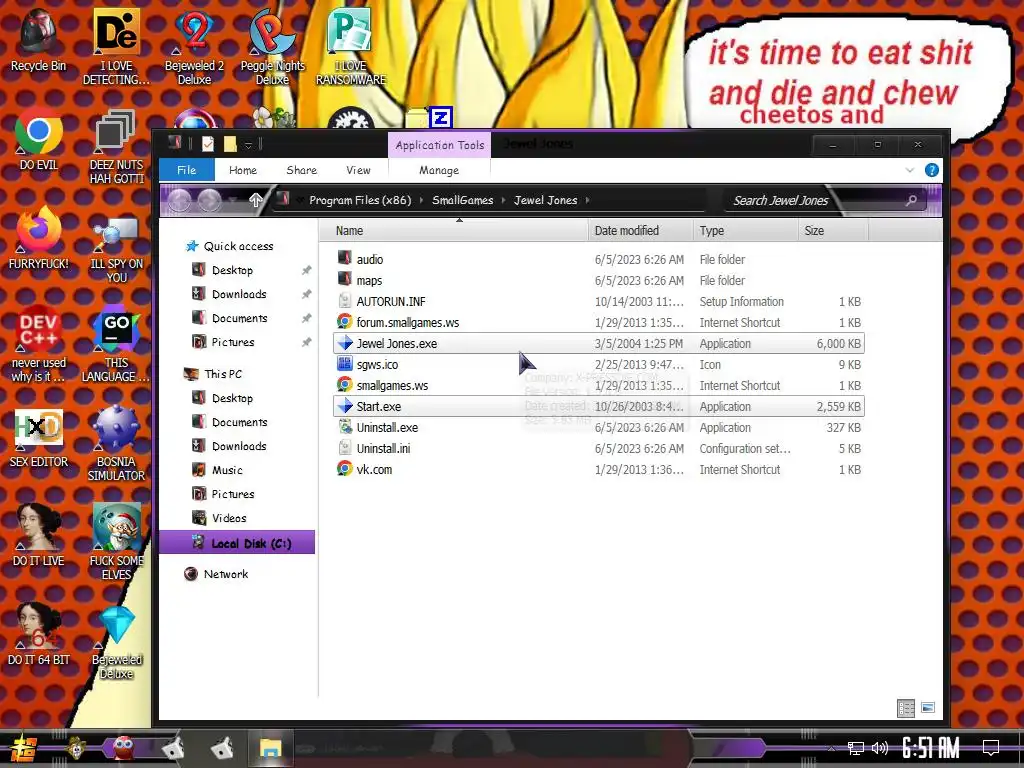The height and width of the screenshot is (768, 1024).
Task: Launch Bejeweled 2 Deluxe desktop shortcut
Action: point(194,46)
